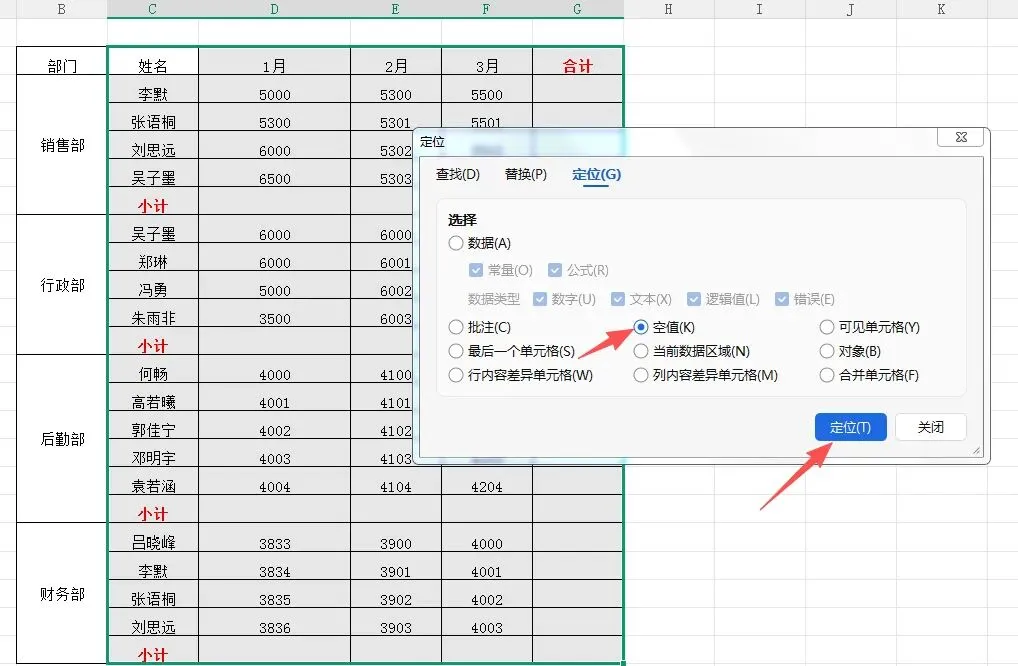Click the 袁若涵 name cell
Viewport: 1018px width, 666px height.
tap(153, 481)
